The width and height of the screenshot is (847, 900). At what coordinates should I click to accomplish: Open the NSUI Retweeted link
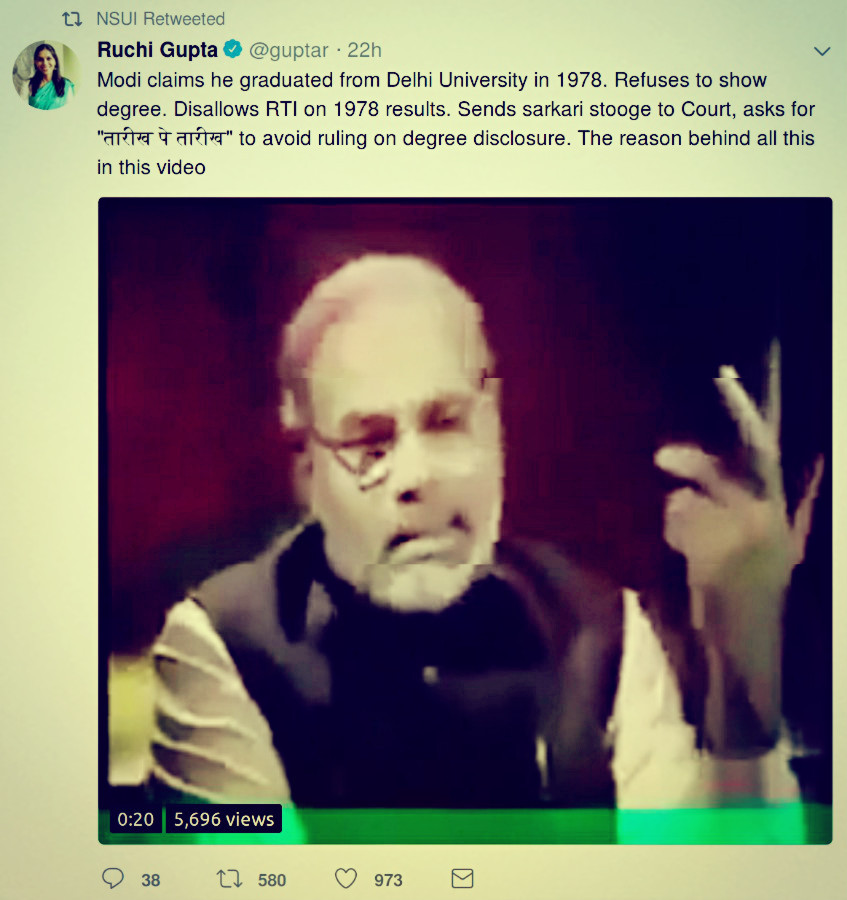pyautogui.click(x=160, y=19)
